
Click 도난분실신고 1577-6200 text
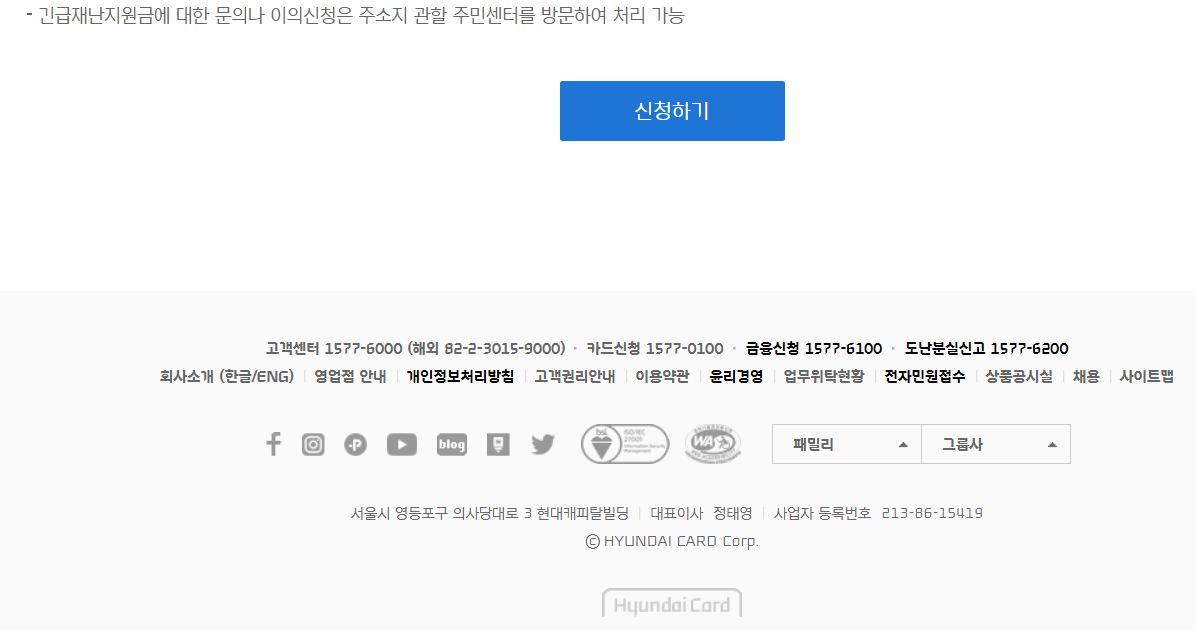986,349
